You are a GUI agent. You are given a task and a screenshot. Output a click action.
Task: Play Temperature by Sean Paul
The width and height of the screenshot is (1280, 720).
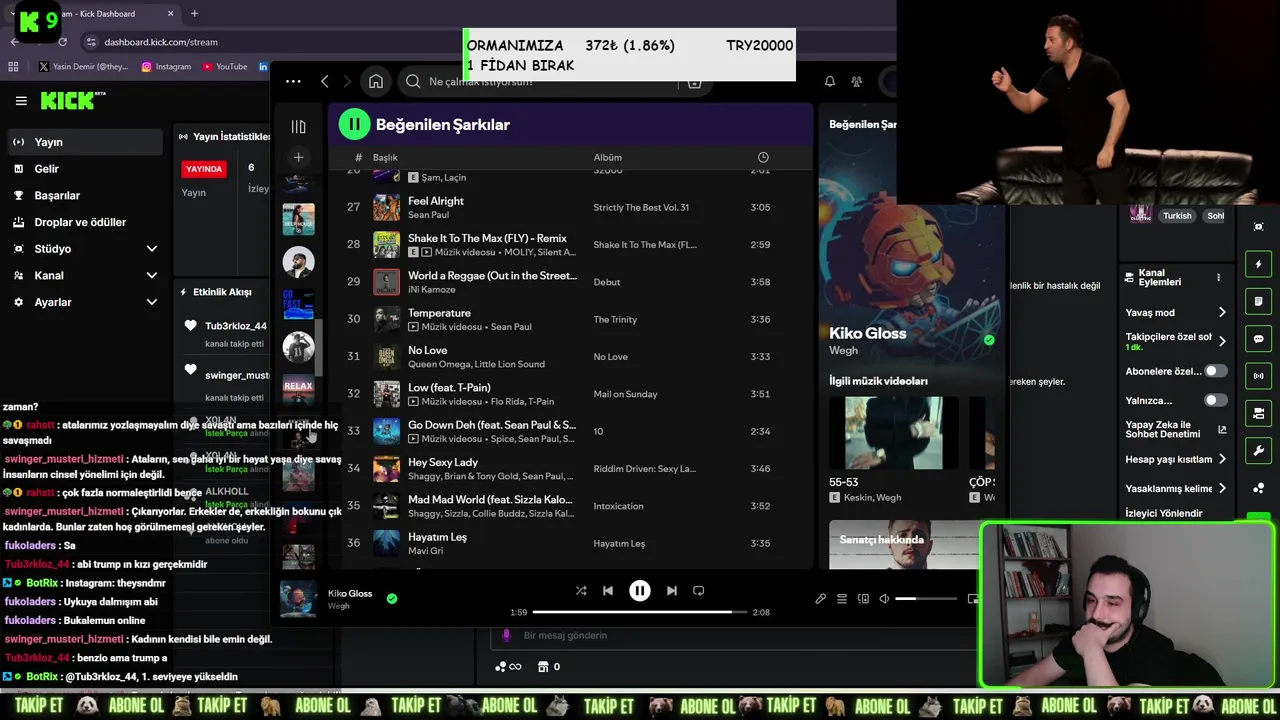[571, 319]
